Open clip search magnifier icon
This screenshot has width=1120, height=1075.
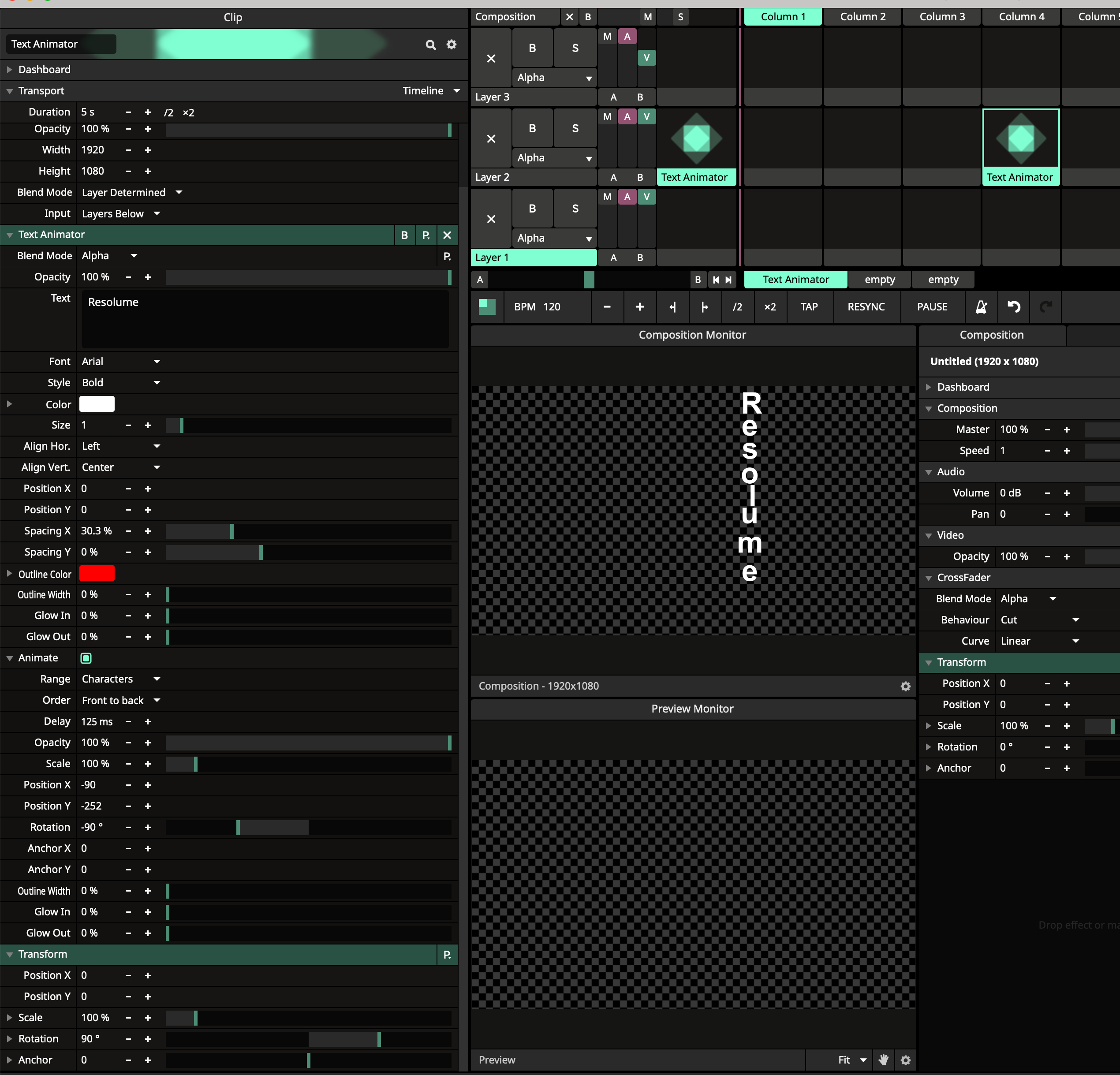431,45
